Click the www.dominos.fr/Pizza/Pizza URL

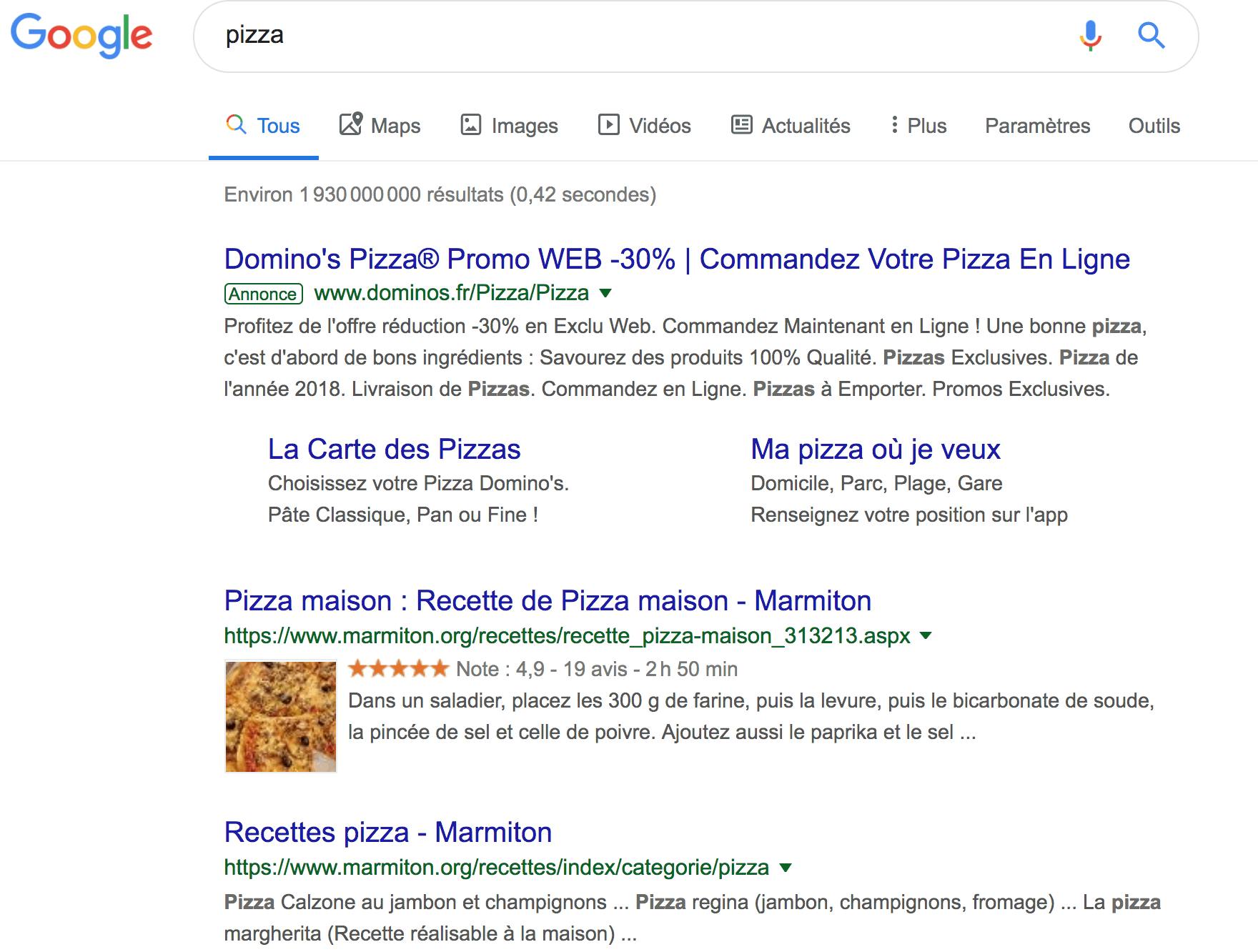[x=451, y=293]
